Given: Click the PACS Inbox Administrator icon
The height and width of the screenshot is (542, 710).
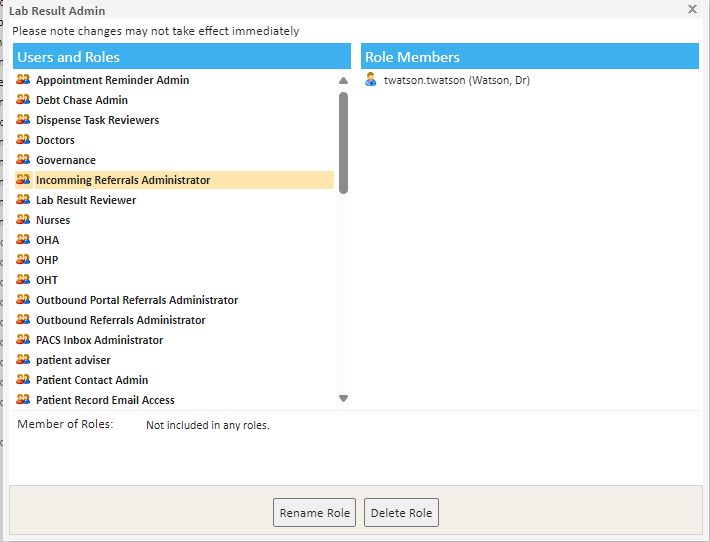Looking at the screenshot, I should [23, 340].
